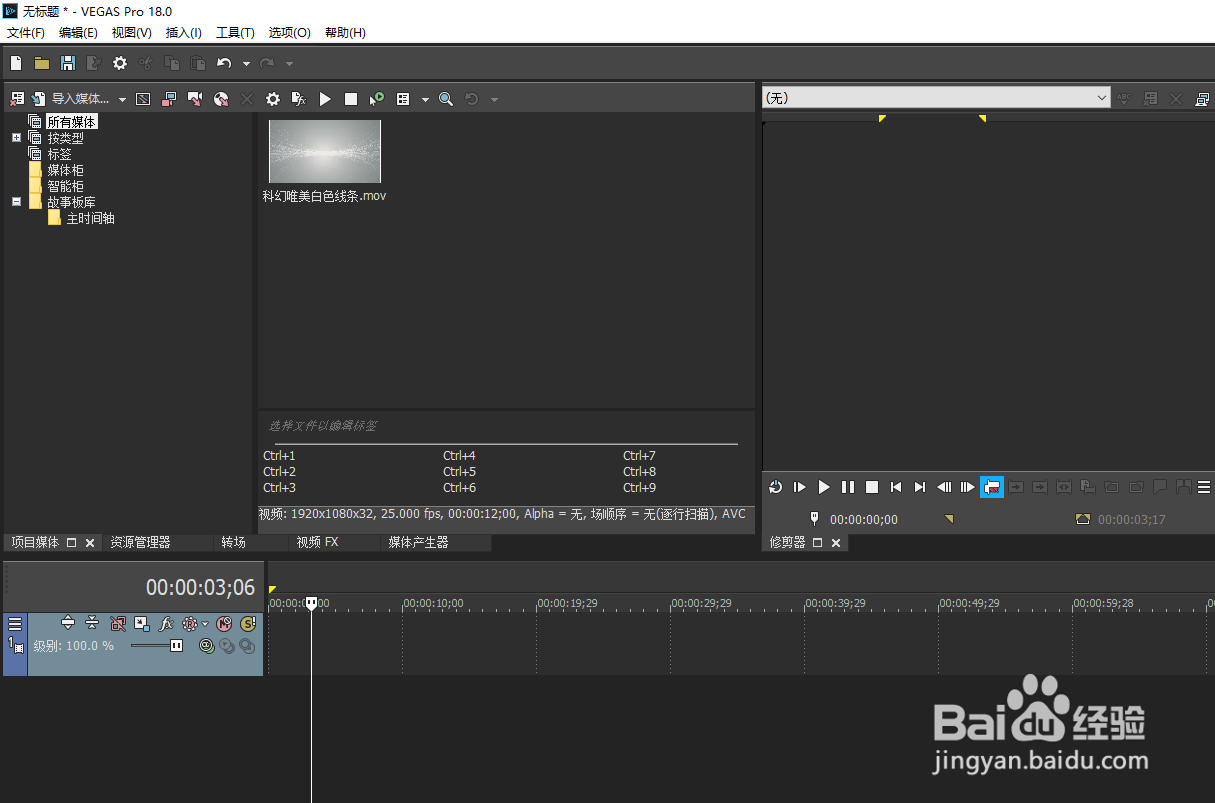Select the 智能柜 folder
The image size is (1215, 803).
(x=65, y=186)
